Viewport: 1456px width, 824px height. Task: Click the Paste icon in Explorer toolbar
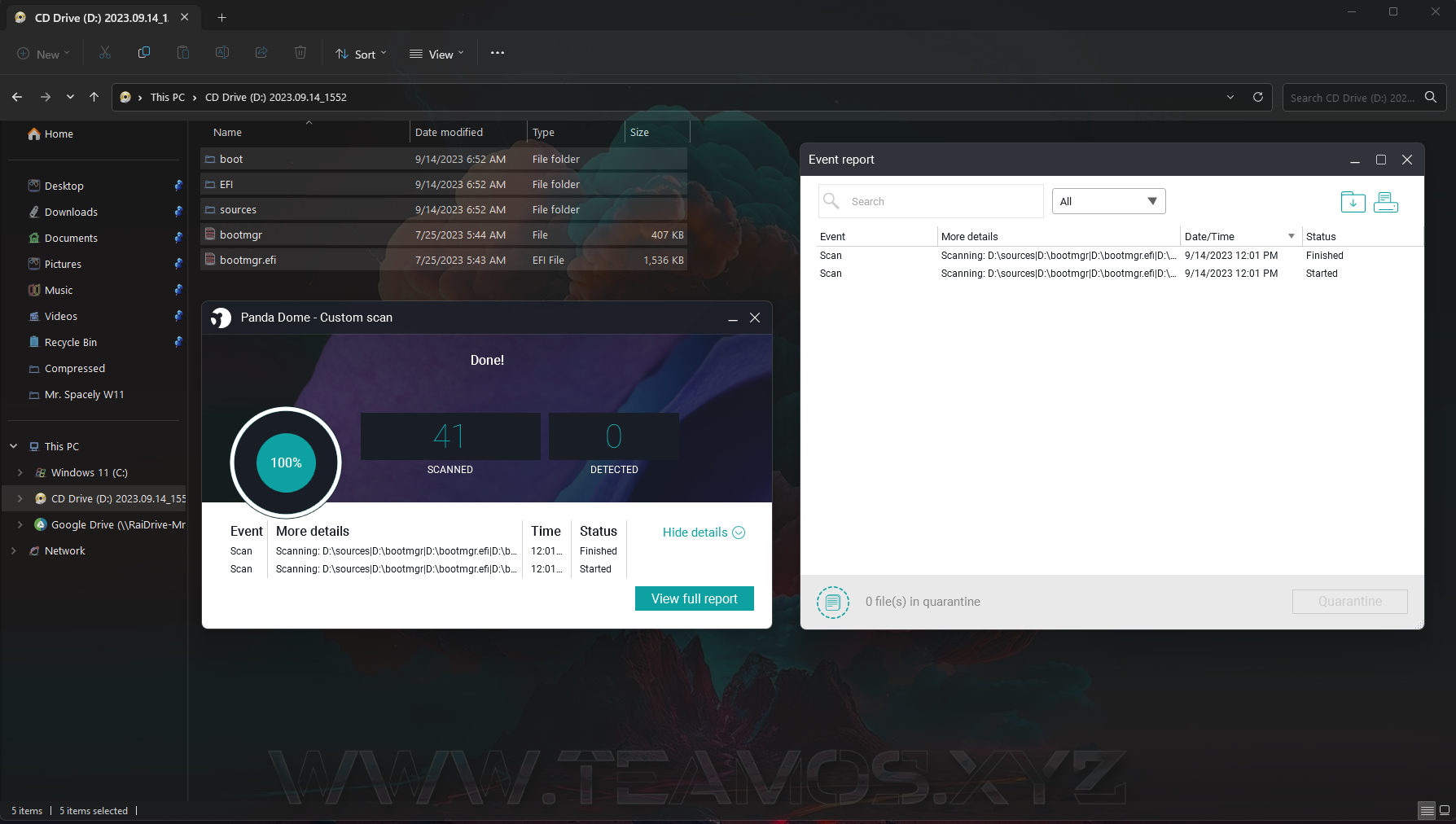click(183, 53)
